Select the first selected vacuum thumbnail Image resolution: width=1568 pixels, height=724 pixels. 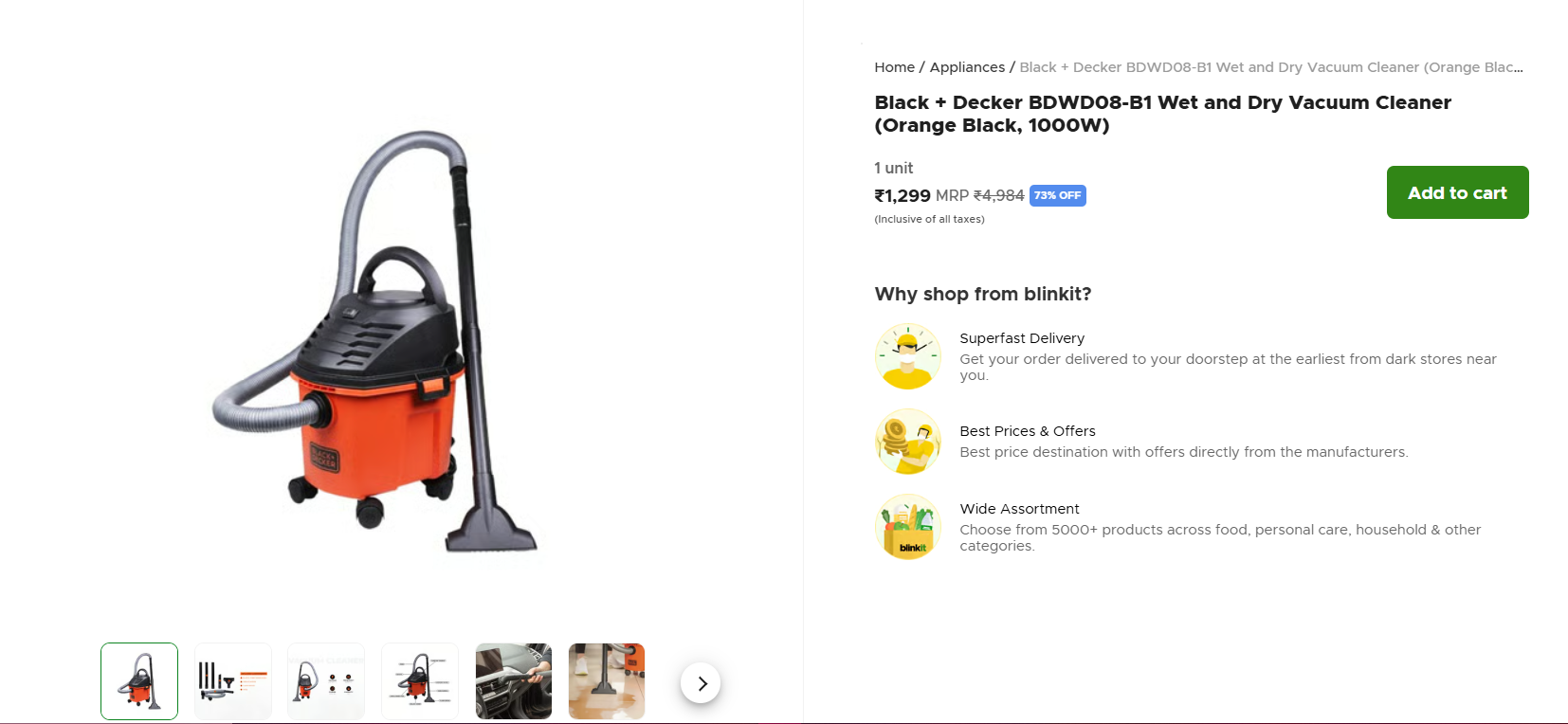[139, 681]
